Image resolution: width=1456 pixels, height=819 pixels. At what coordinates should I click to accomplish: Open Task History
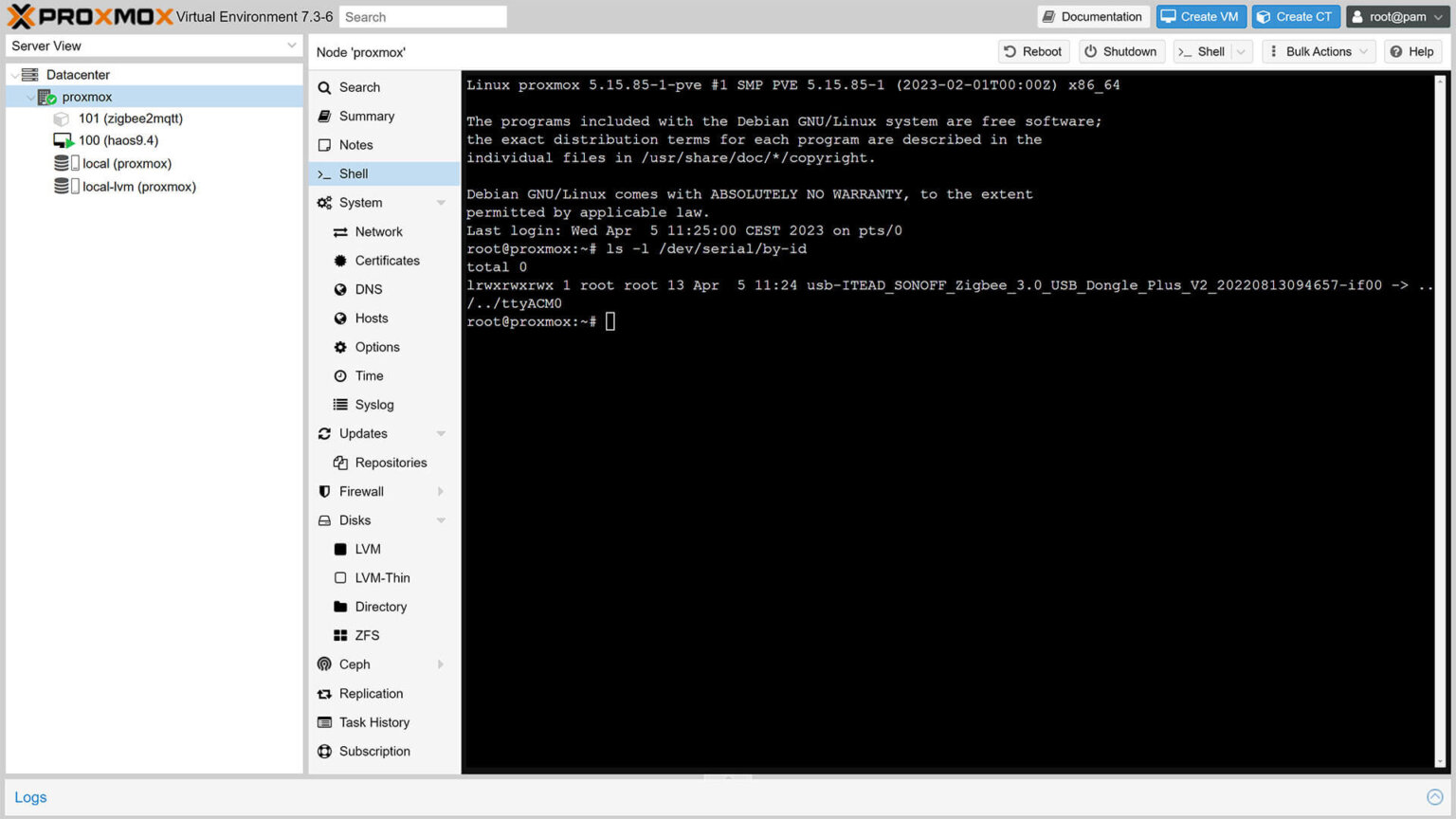pos(374,722)
